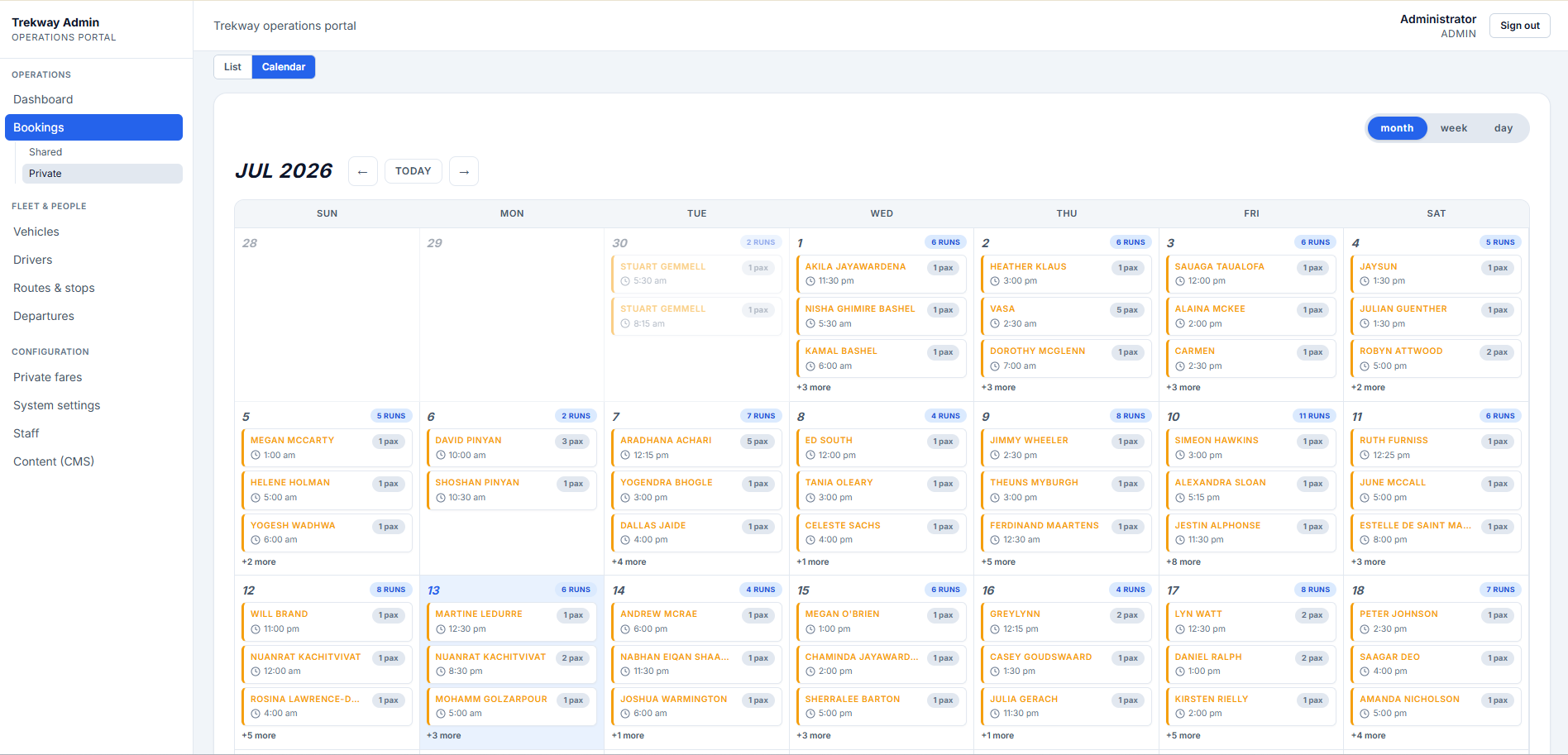This screenshot has width=1568, height=755.
Task: Click the 6 RUNS badge on July 13
Action: (576, 590)
